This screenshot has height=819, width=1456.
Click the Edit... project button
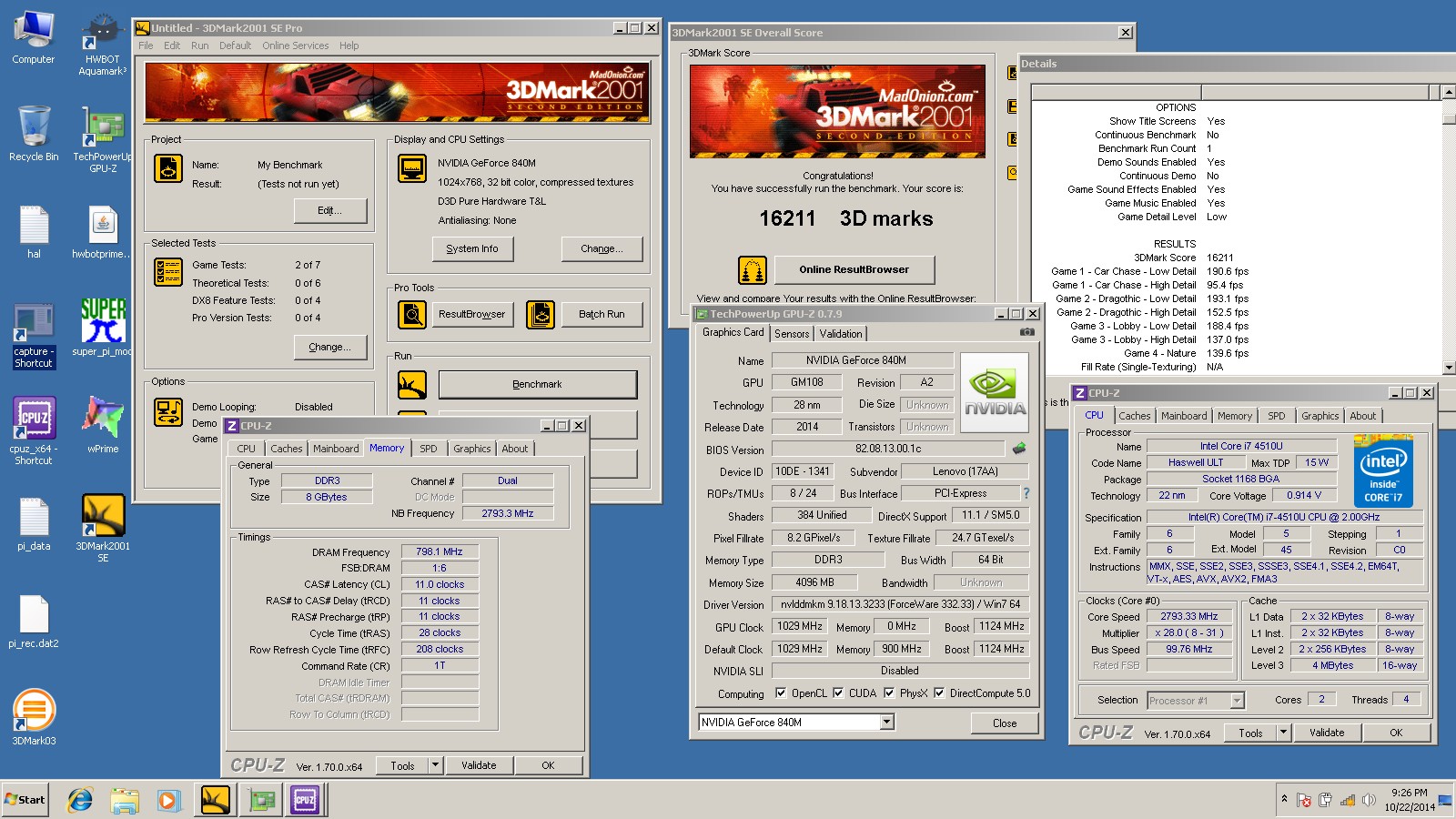click(330, 210)
